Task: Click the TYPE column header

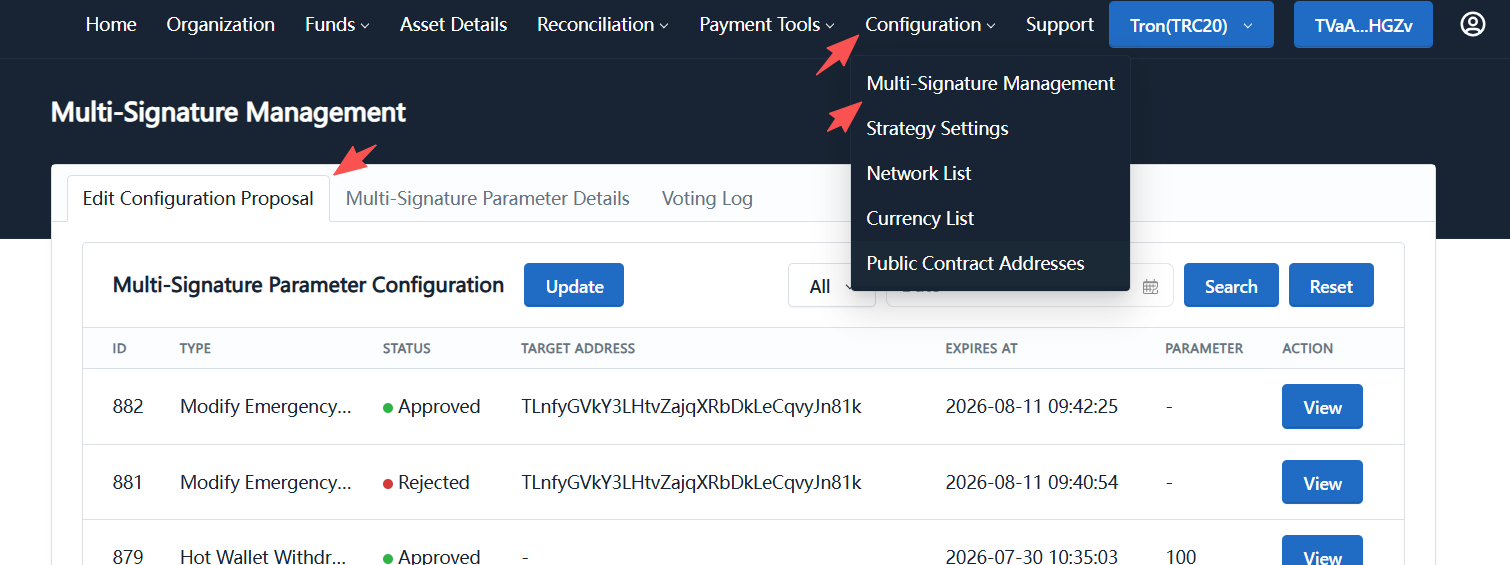Action: 195,349
